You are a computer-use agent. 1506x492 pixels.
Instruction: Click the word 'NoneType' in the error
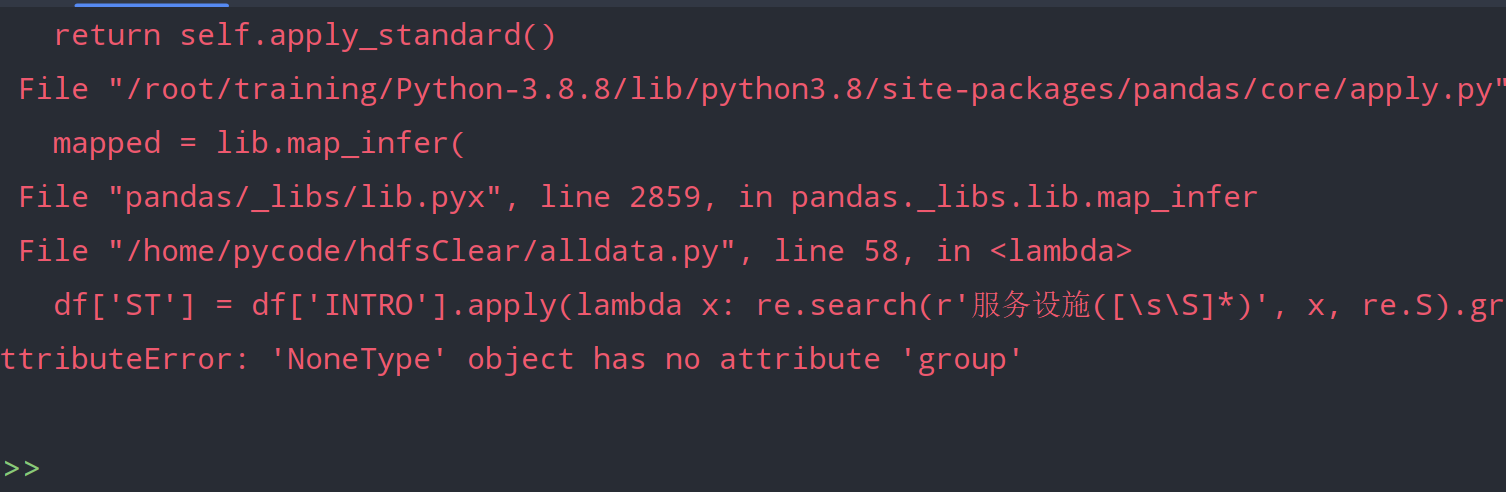(358, 359)
